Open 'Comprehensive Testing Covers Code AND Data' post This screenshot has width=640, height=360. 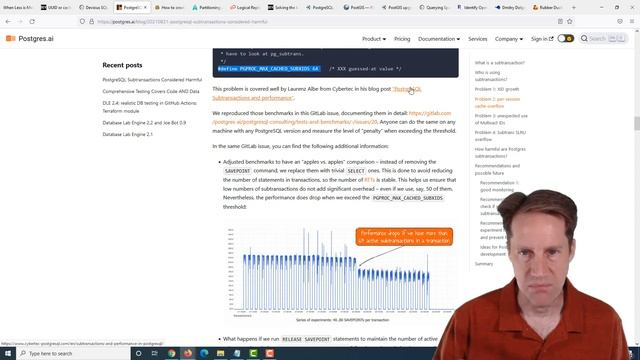tap(151, 91)
